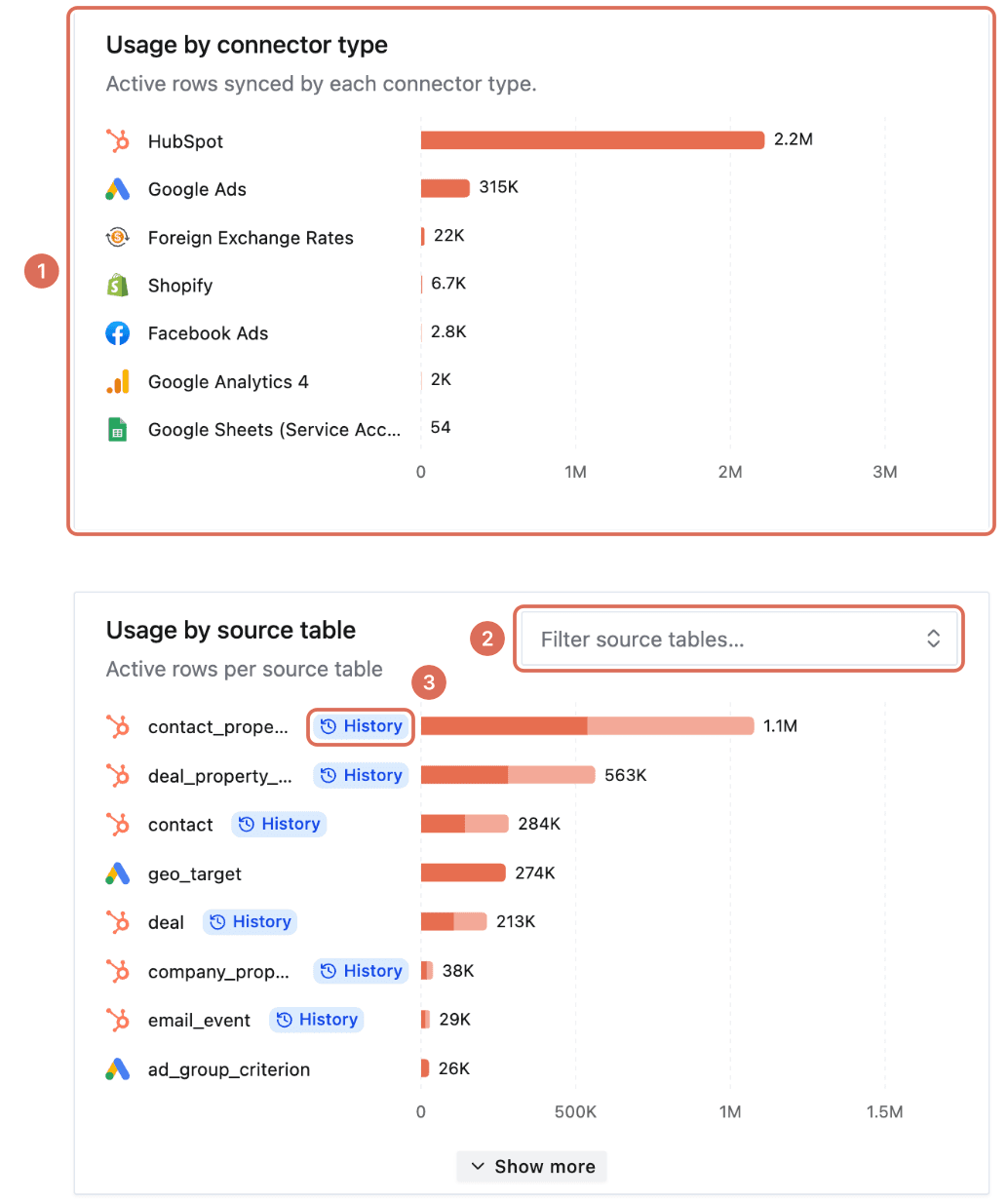This screenshot has height=1201, width=1008.
Task: Click the Google Sheets connector icon
Action: (x=118, y=429)
